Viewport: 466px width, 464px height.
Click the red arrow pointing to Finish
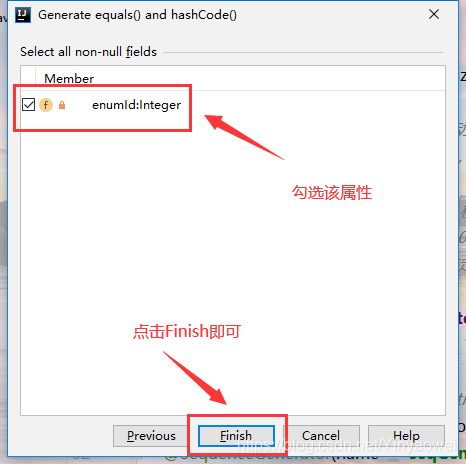point(195,378)
